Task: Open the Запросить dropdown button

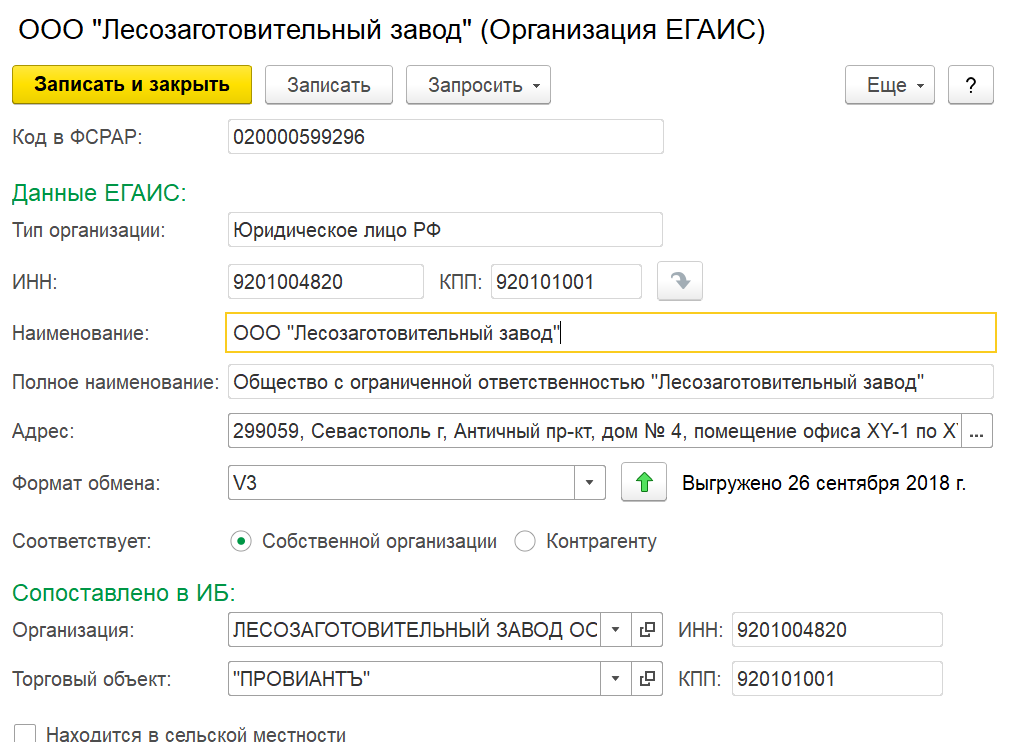Action: pos(478,85)
